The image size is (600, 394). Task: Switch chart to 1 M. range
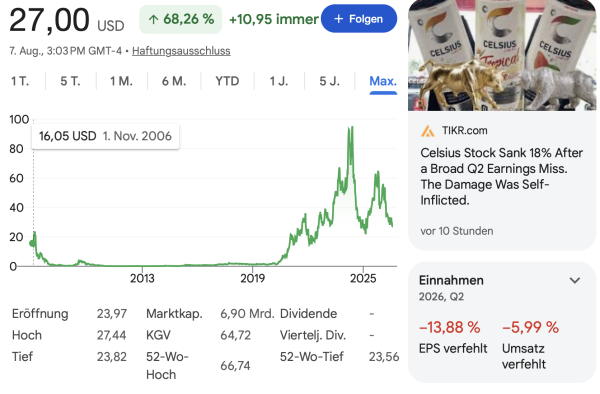click(121, 81)
